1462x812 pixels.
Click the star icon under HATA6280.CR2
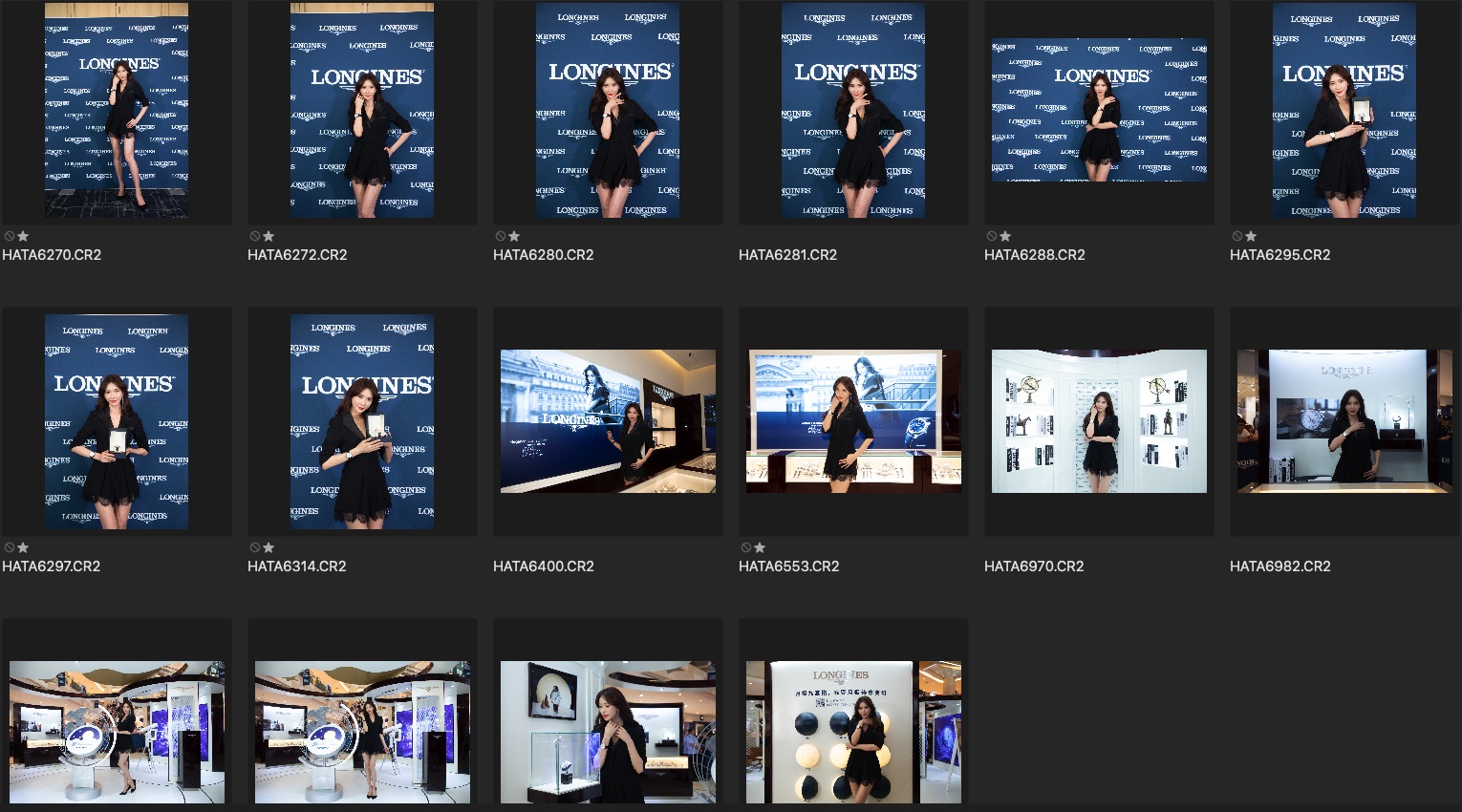[x=514, y=236]
